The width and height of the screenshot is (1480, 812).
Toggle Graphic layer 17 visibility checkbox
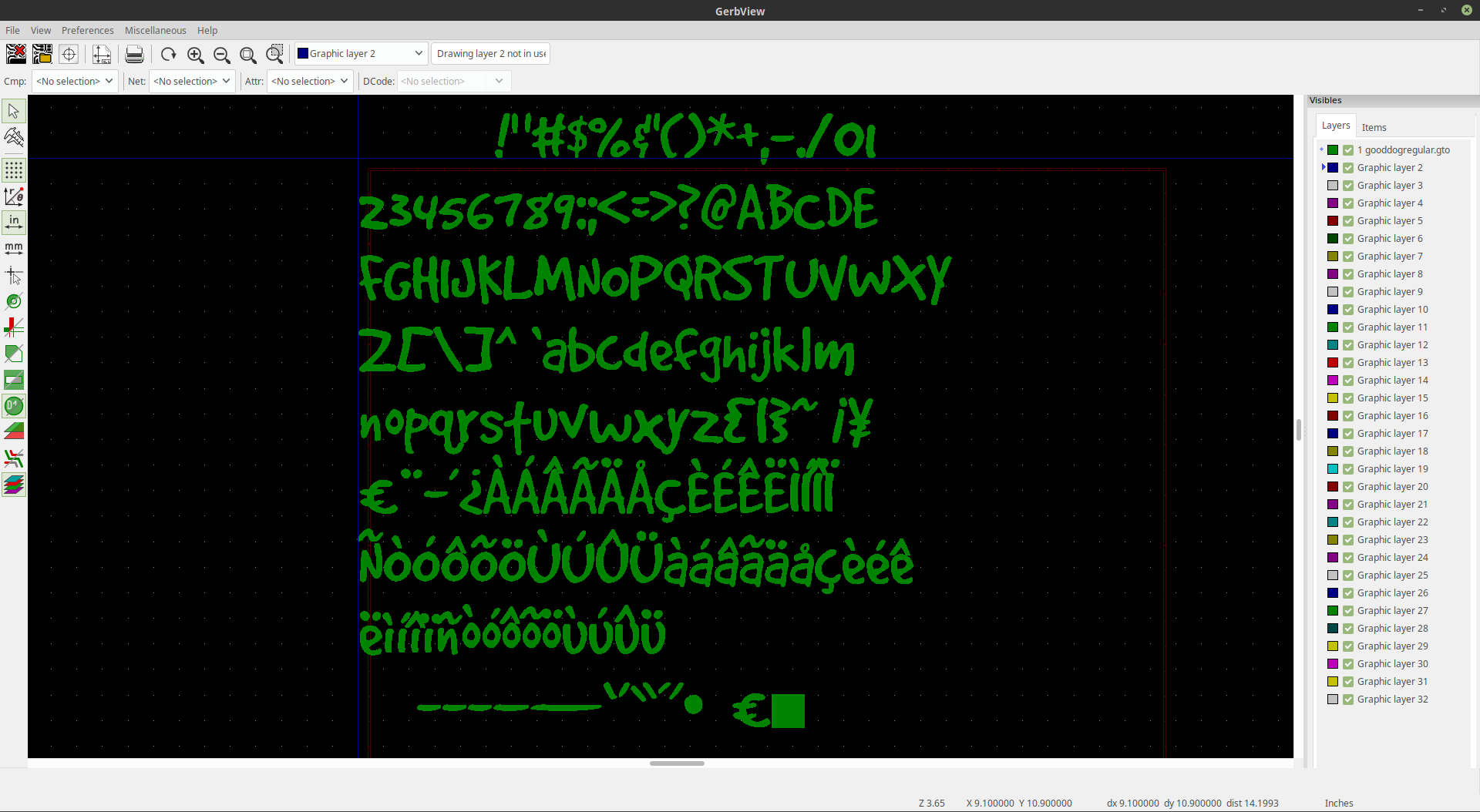point(1348,434)
